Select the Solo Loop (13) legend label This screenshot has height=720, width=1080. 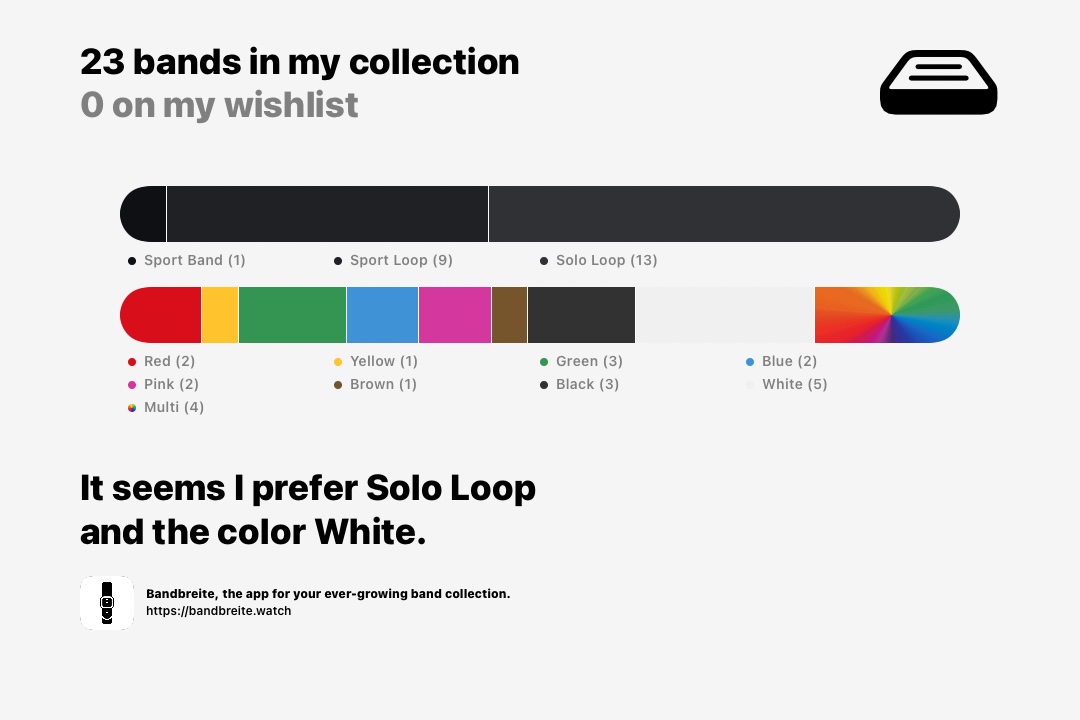(x=606, y=260)
